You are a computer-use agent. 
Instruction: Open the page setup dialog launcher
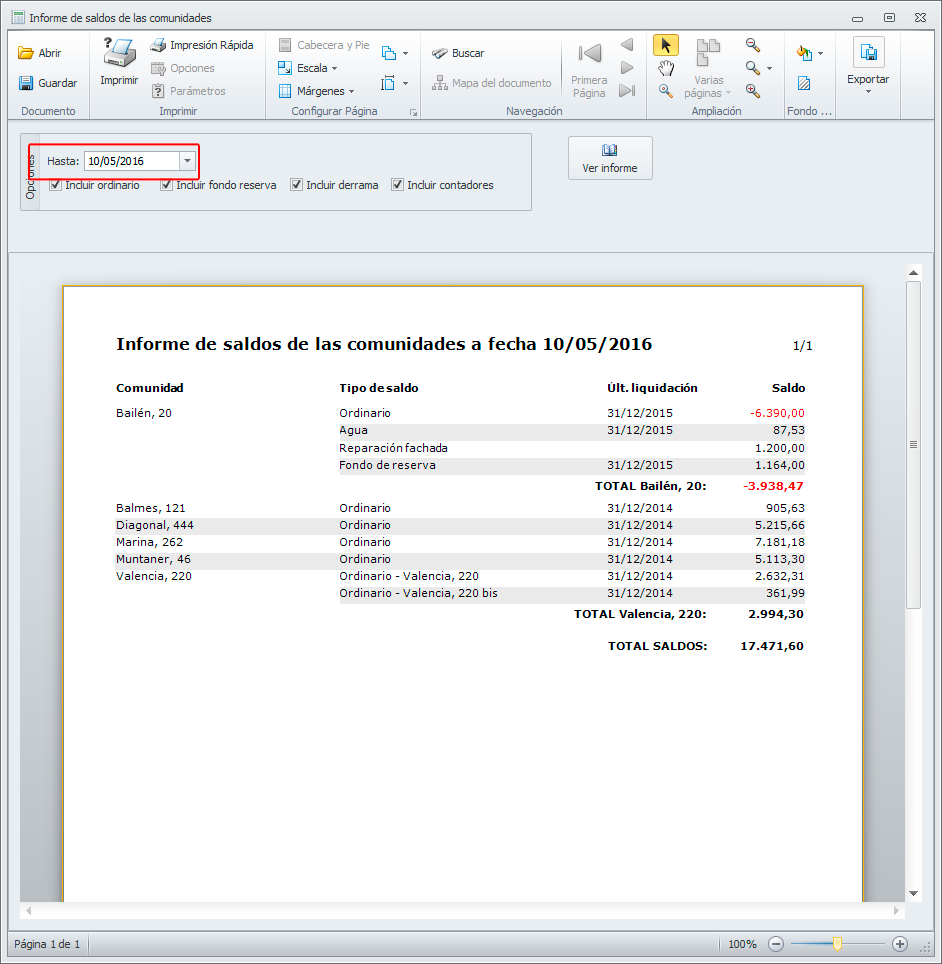[x=414, y=113]
